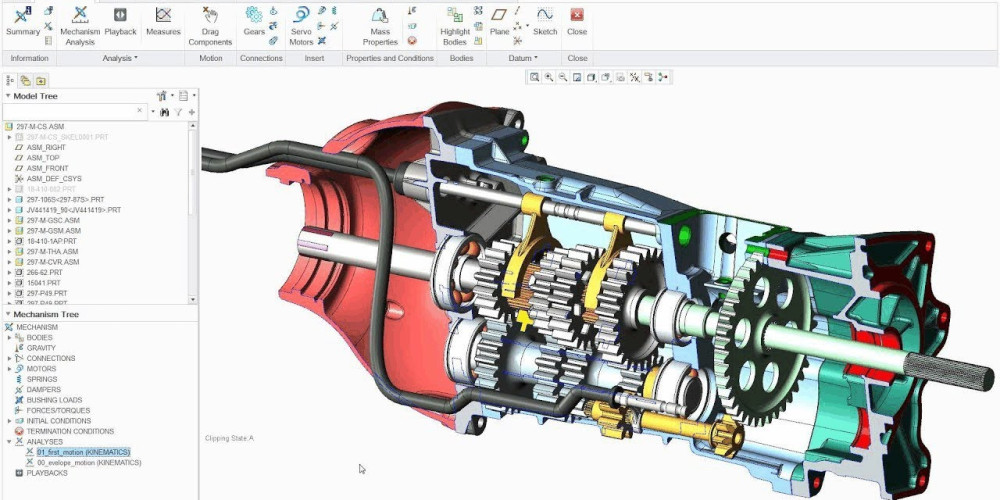Screen dimensions: 1000x500
Task: Activate Drag Components
Action: (x=210, y=26)
